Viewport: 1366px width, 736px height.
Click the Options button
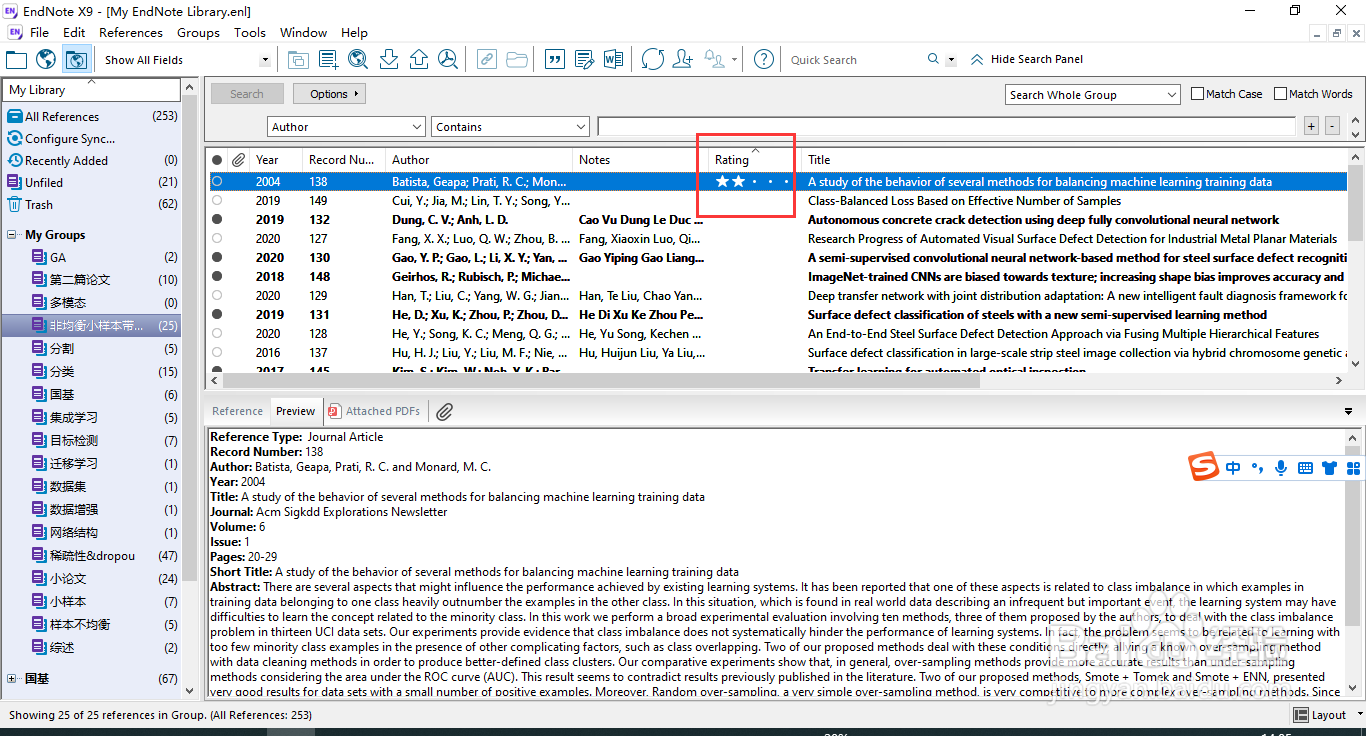tap(329, 94)
